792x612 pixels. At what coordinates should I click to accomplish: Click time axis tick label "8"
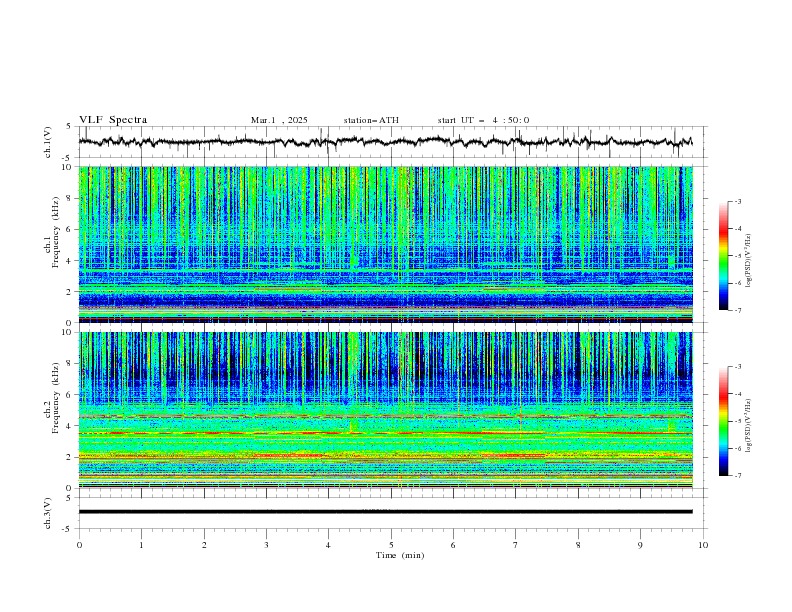point(578,545)
